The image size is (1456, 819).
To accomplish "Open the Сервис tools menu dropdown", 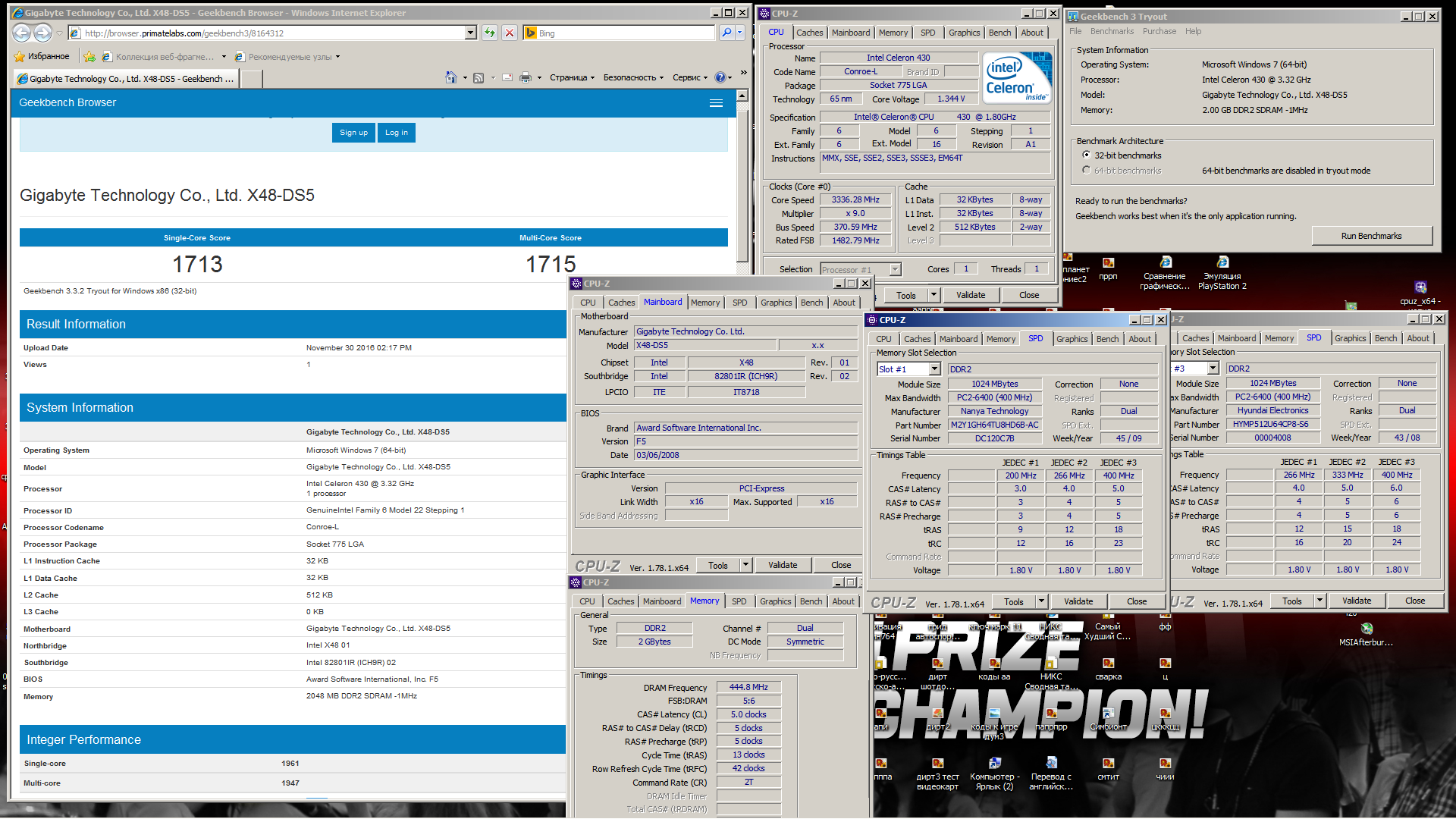I will (x=690, y=77).
